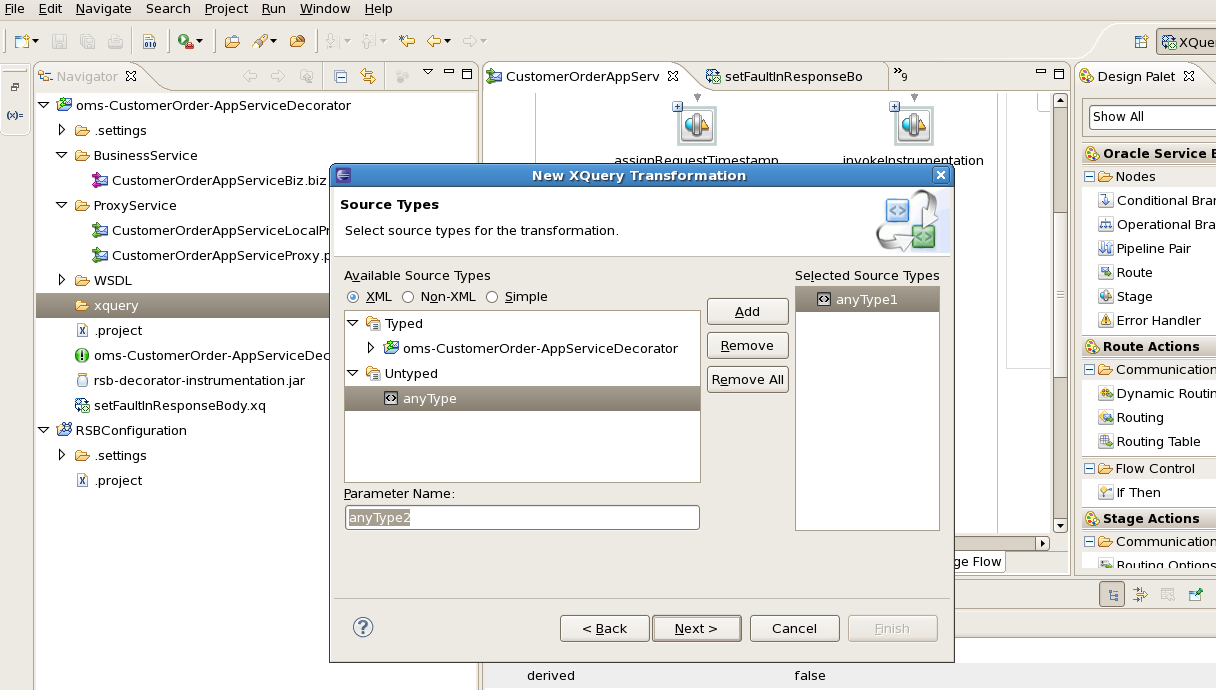Click the Open Perspective icon
The height and width of the screenshot is (690, 1216).
point(1141,42)
